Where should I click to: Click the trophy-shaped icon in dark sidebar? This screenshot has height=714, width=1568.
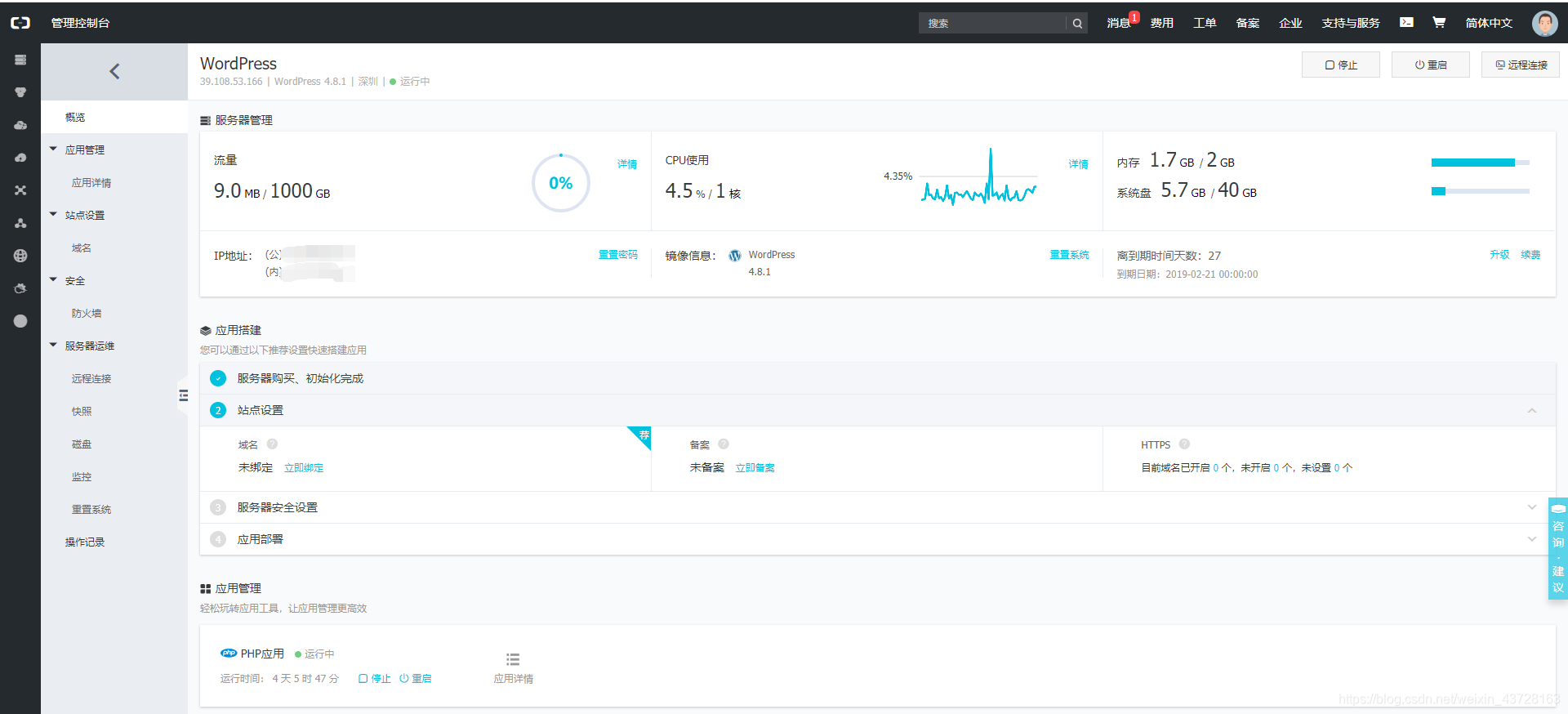(x=20, y=92)
